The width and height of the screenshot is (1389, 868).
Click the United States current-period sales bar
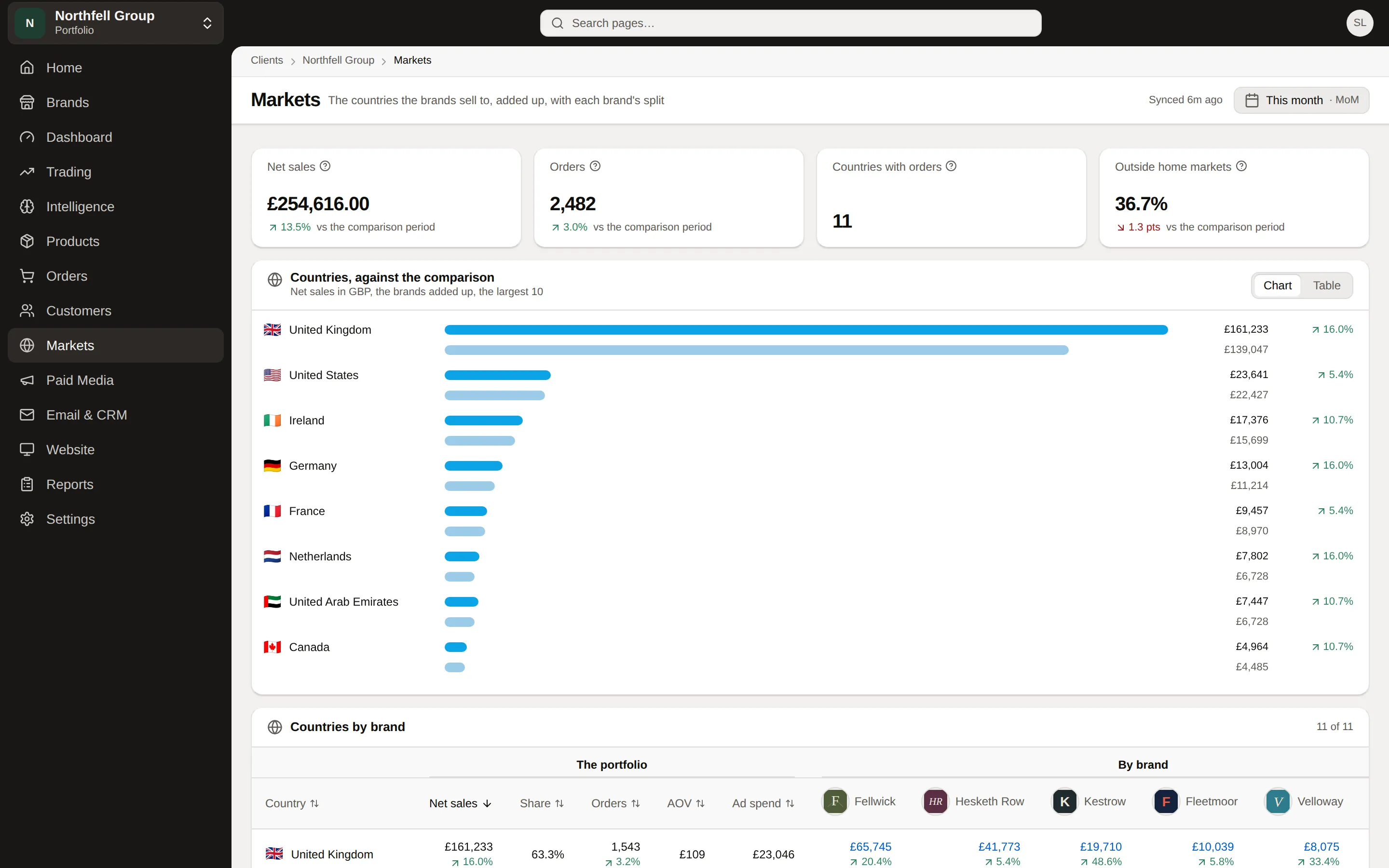498,375
